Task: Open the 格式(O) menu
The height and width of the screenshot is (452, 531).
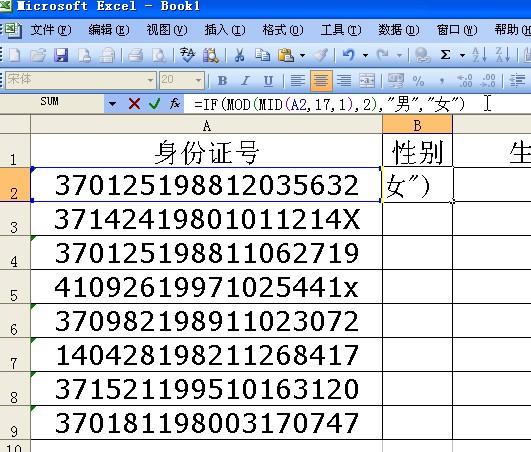Action: tap(282, 30)
